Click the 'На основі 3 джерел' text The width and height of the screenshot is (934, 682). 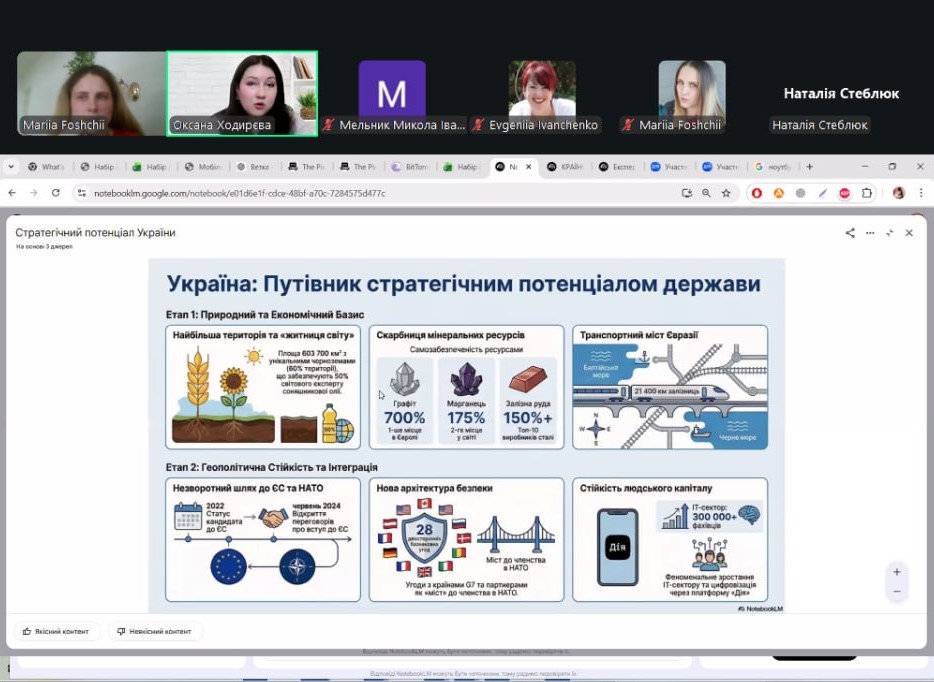point(44,246)
